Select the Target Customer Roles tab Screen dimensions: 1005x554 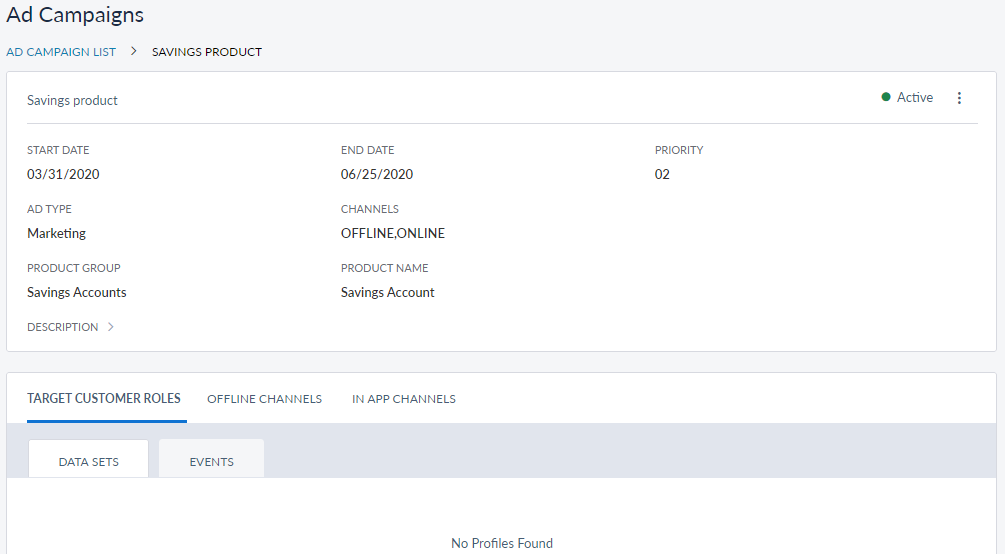[104, 398]
